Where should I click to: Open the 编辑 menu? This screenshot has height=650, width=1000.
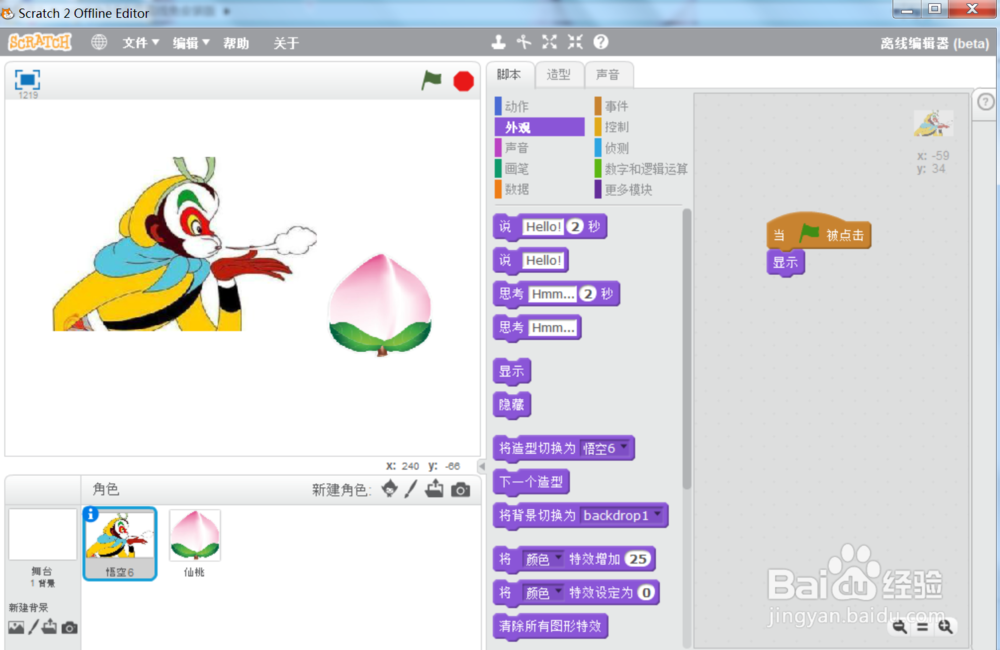point(191,43)
